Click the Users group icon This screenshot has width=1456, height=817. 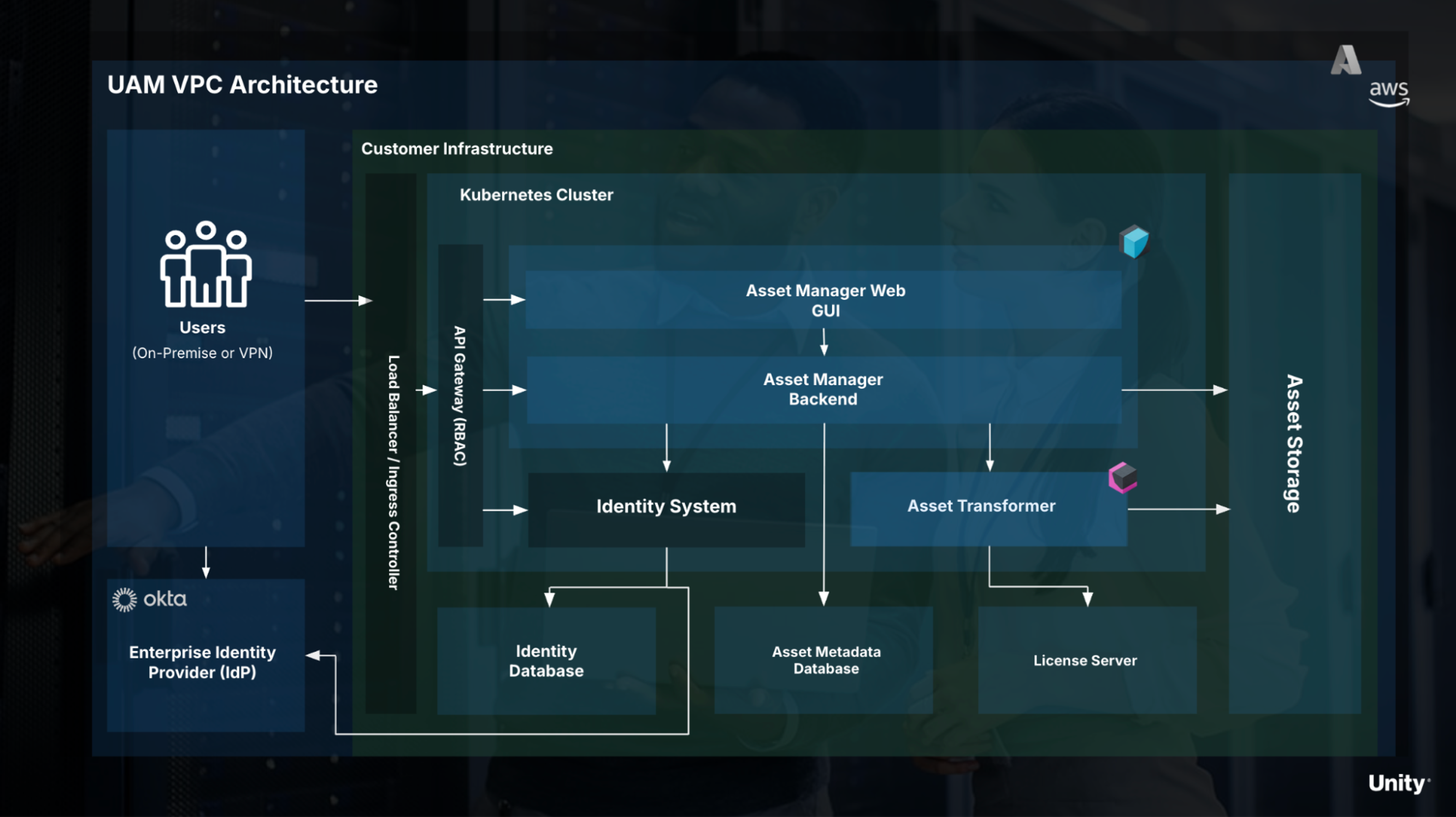(206, 264)
